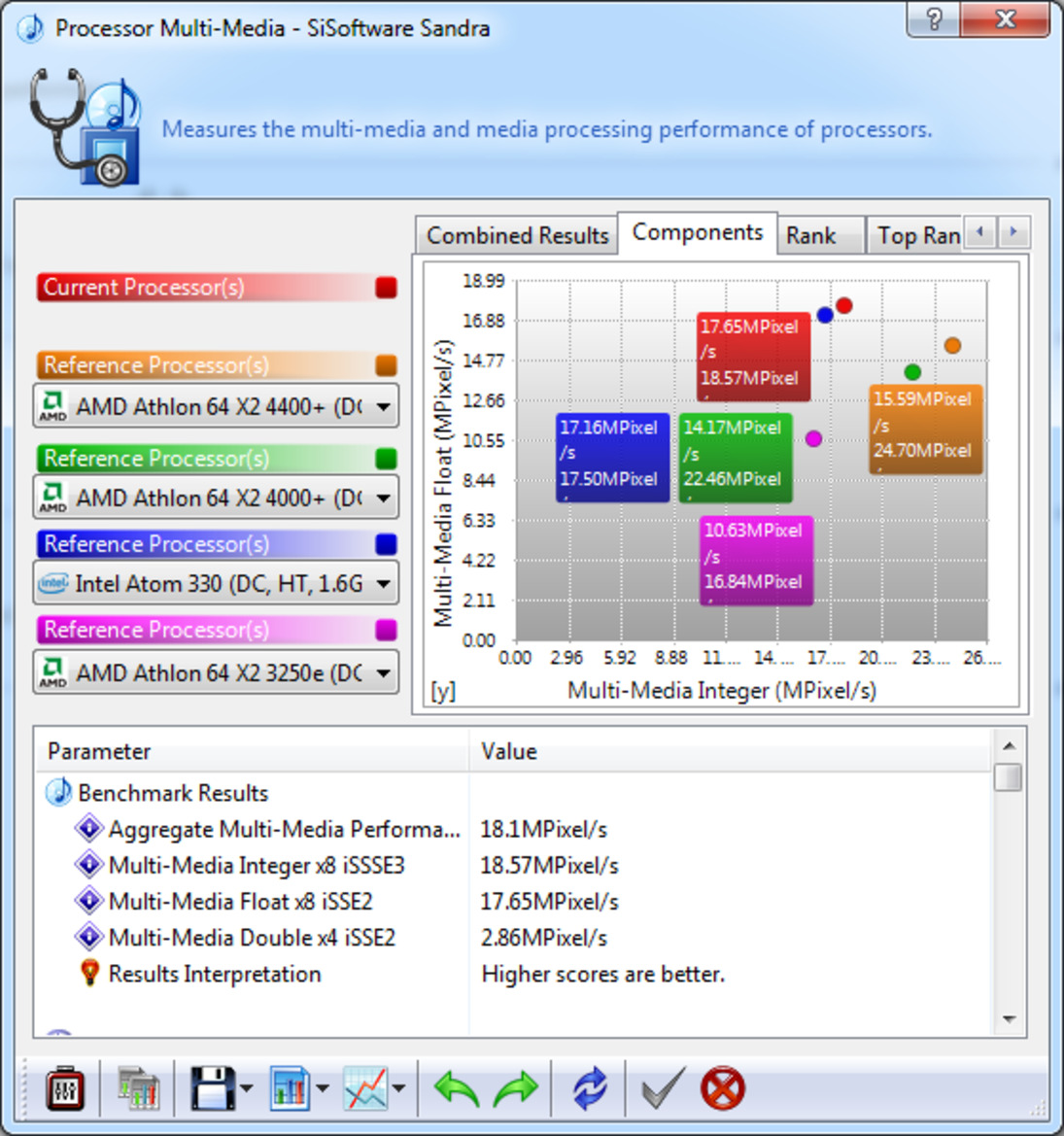Viewport: 1064px width, 1136px height.
Task: Click the red cancel circle icon
Action: point(722,1088)
